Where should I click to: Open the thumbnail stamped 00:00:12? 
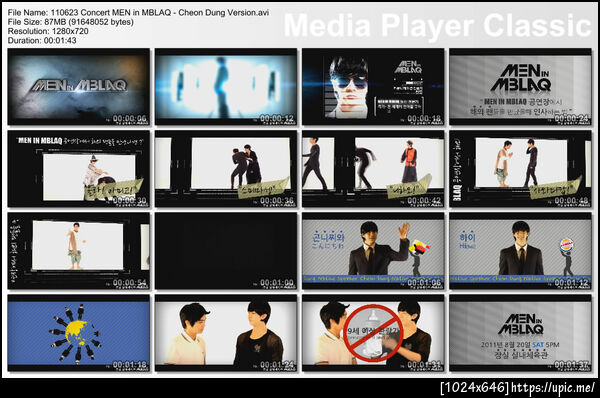226,87
